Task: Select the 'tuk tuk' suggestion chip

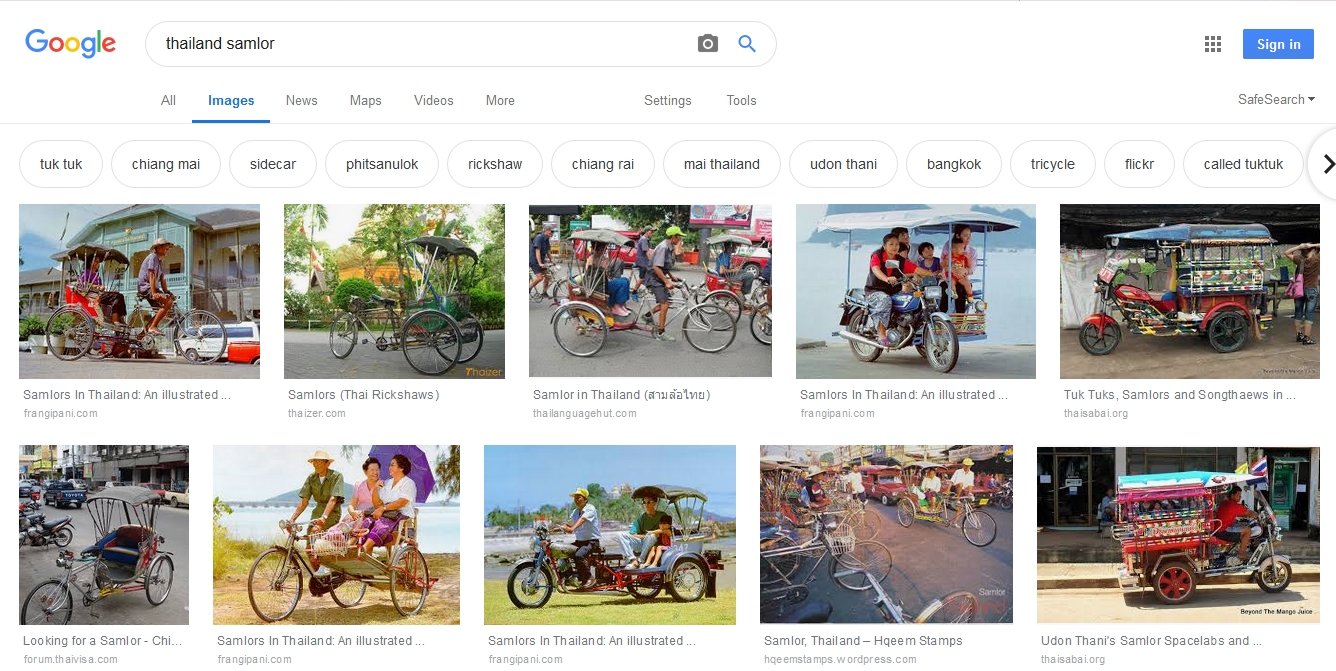Action: point(61,164)
